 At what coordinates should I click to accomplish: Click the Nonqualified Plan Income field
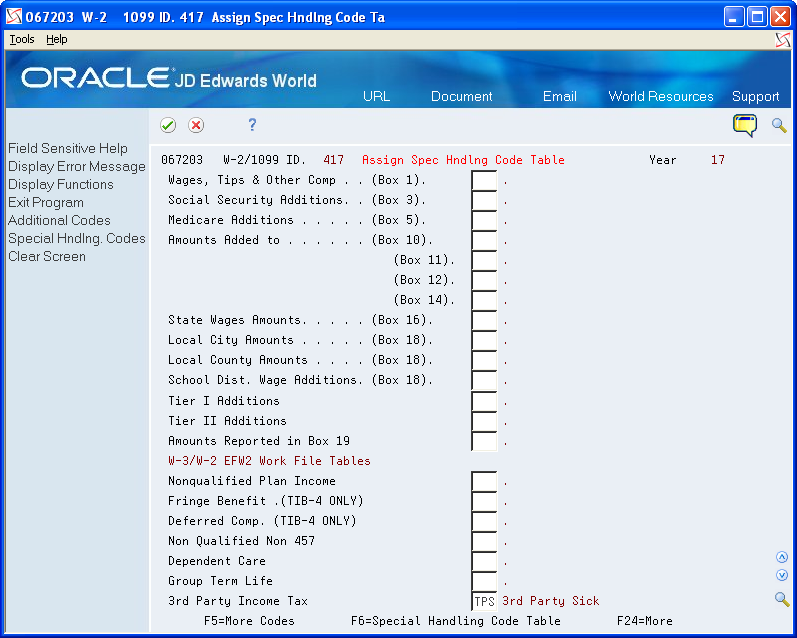[x=484, y=481]
